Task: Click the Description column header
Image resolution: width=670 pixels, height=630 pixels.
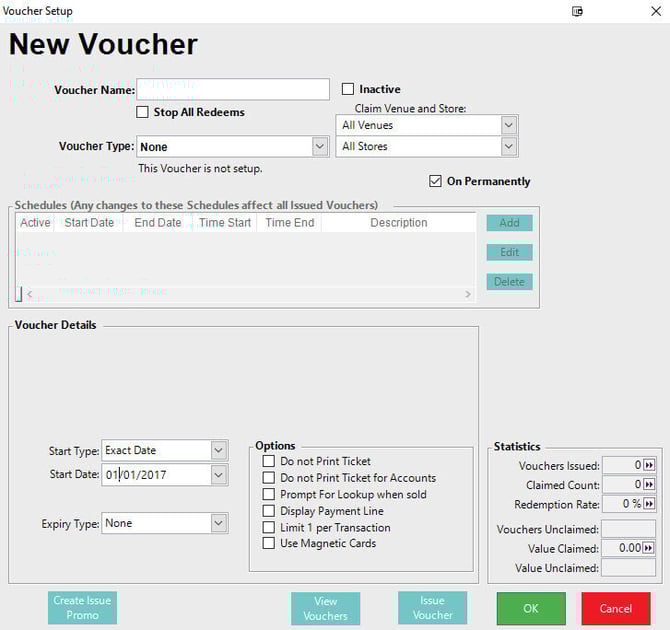Action: pos(398,223)
